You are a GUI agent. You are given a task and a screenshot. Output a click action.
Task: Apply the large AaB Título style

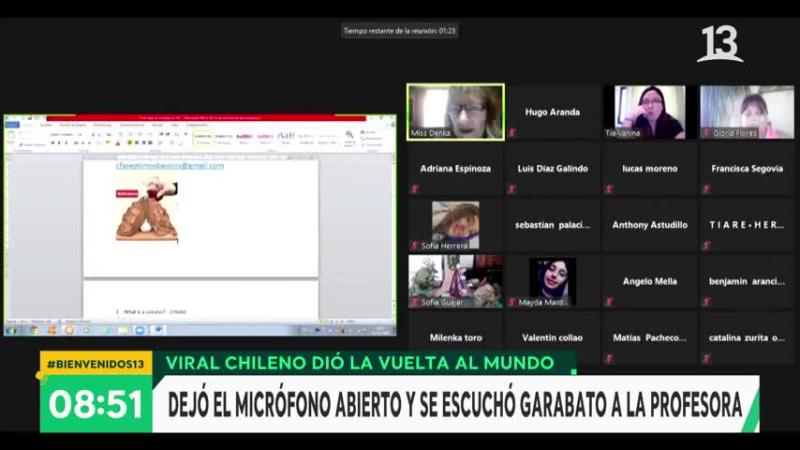[x=286, y=138]
